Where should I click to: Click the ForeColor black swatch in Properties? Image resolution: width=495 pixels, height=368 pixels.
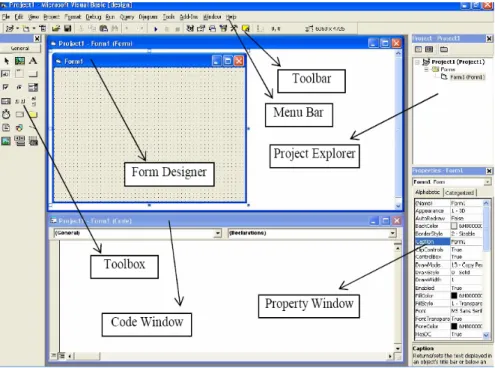click(x=454, y=326)
